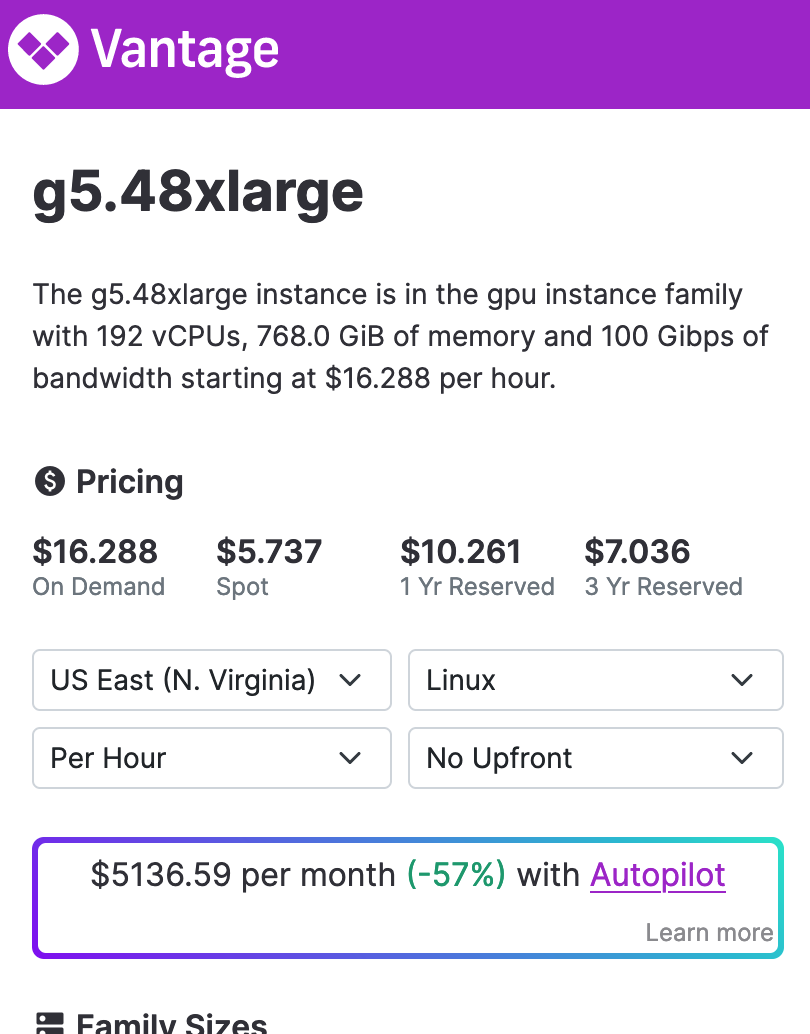Click the chevron on the Linux selector
The width and height of the screenshot is (810, 1034).
[x=742, y=680]
